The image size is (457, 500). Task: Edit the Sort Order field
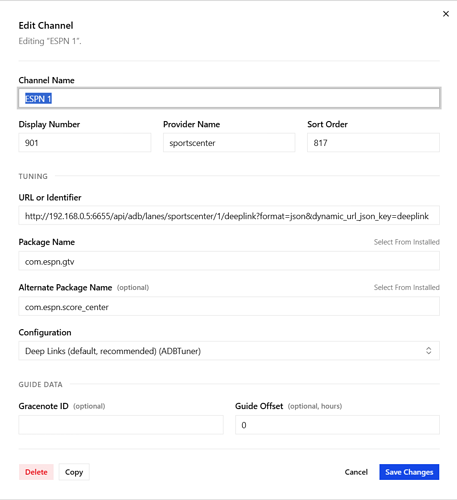pos(373,143)
